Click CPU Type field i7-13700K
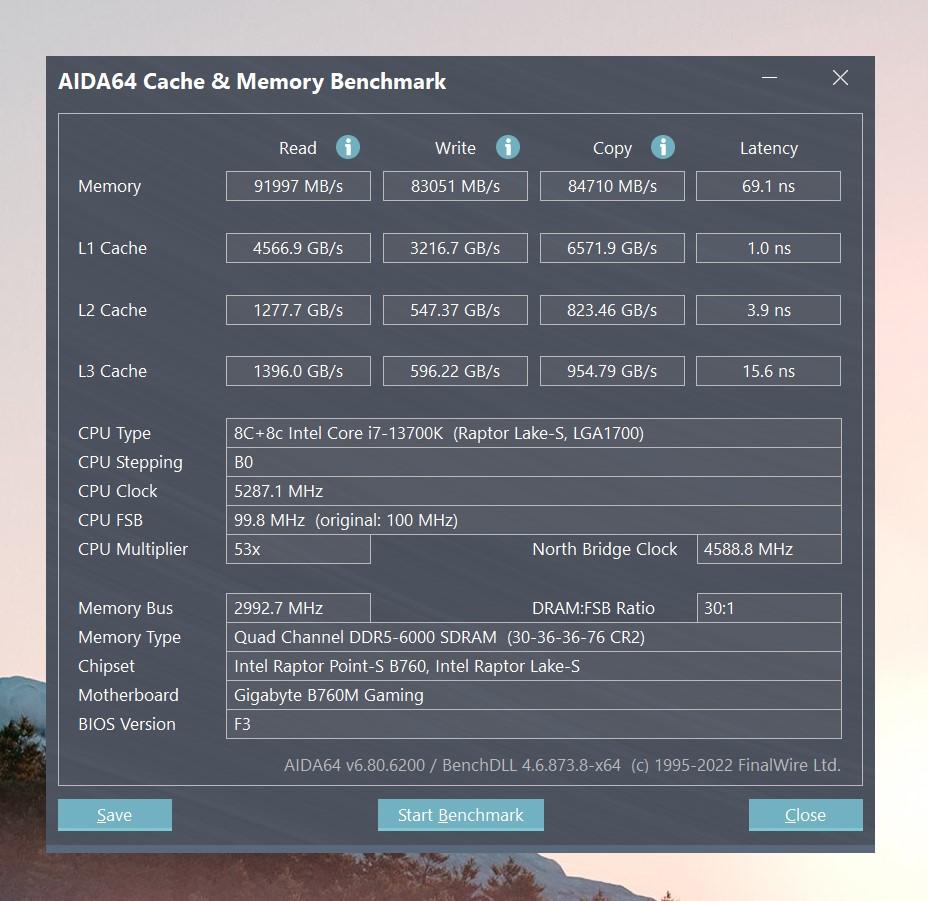 (x=534, y=433)
